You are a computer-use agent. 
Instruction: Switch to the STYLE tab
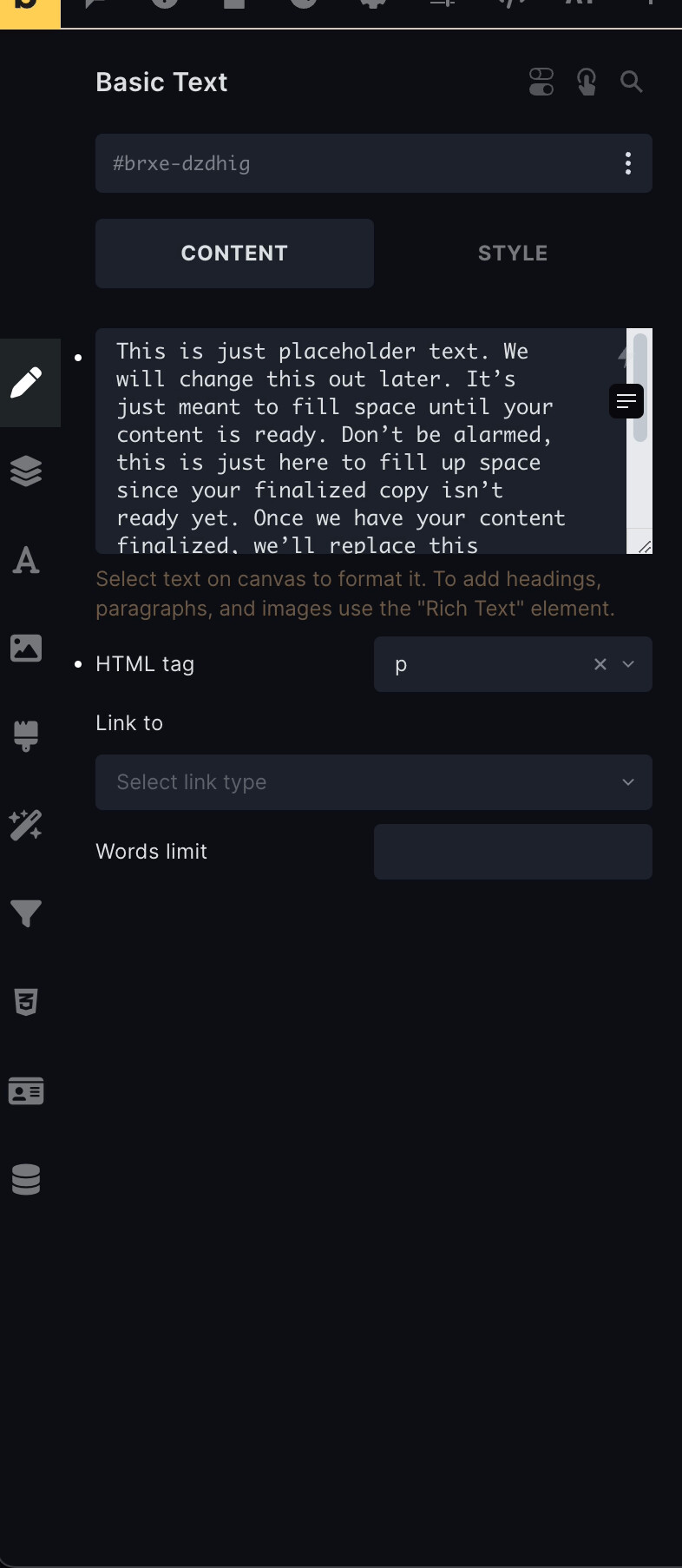click(x=513, y=254)
